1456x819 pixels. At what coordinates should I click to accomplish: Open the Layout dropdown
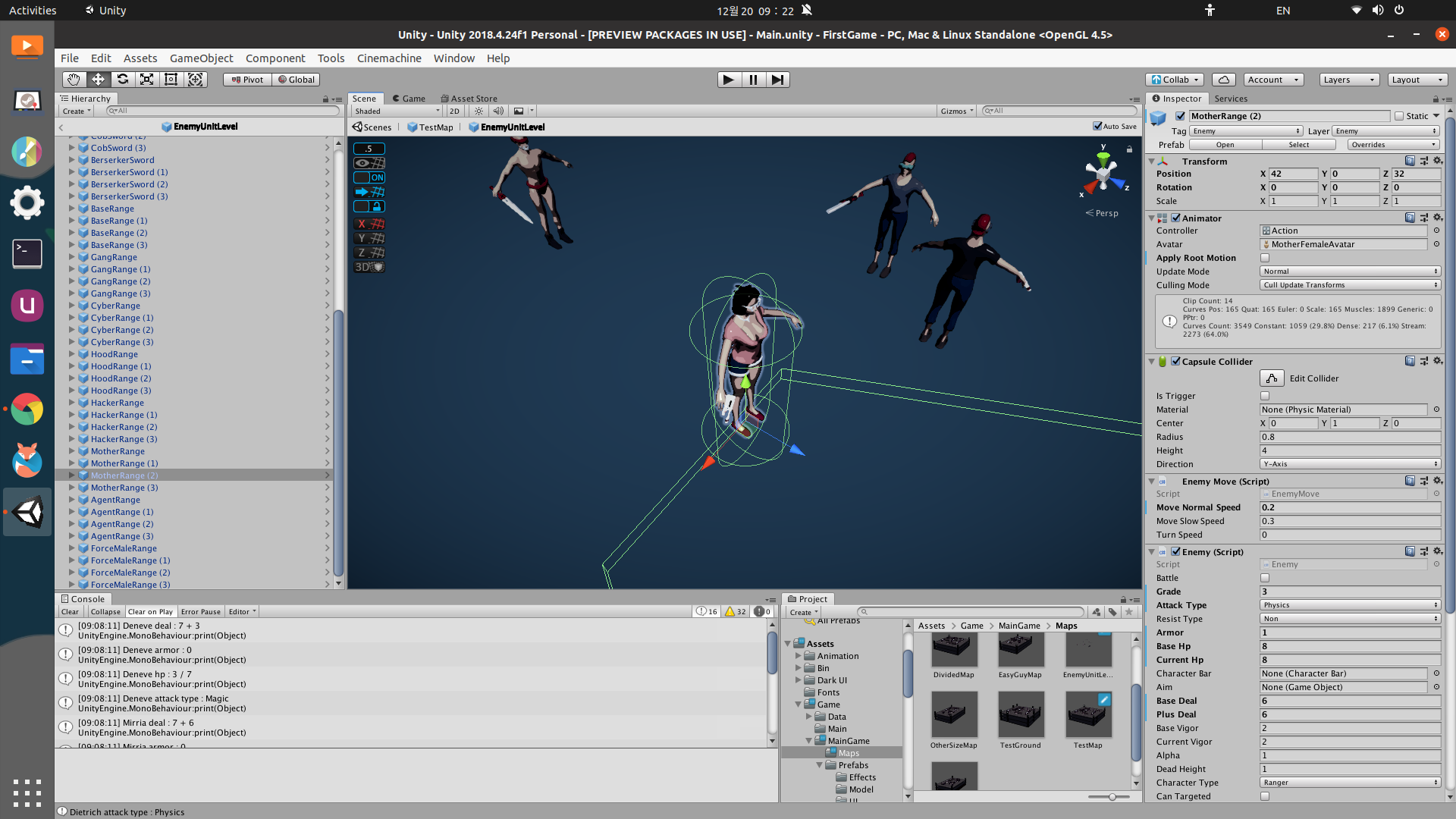click(1417, 80)
